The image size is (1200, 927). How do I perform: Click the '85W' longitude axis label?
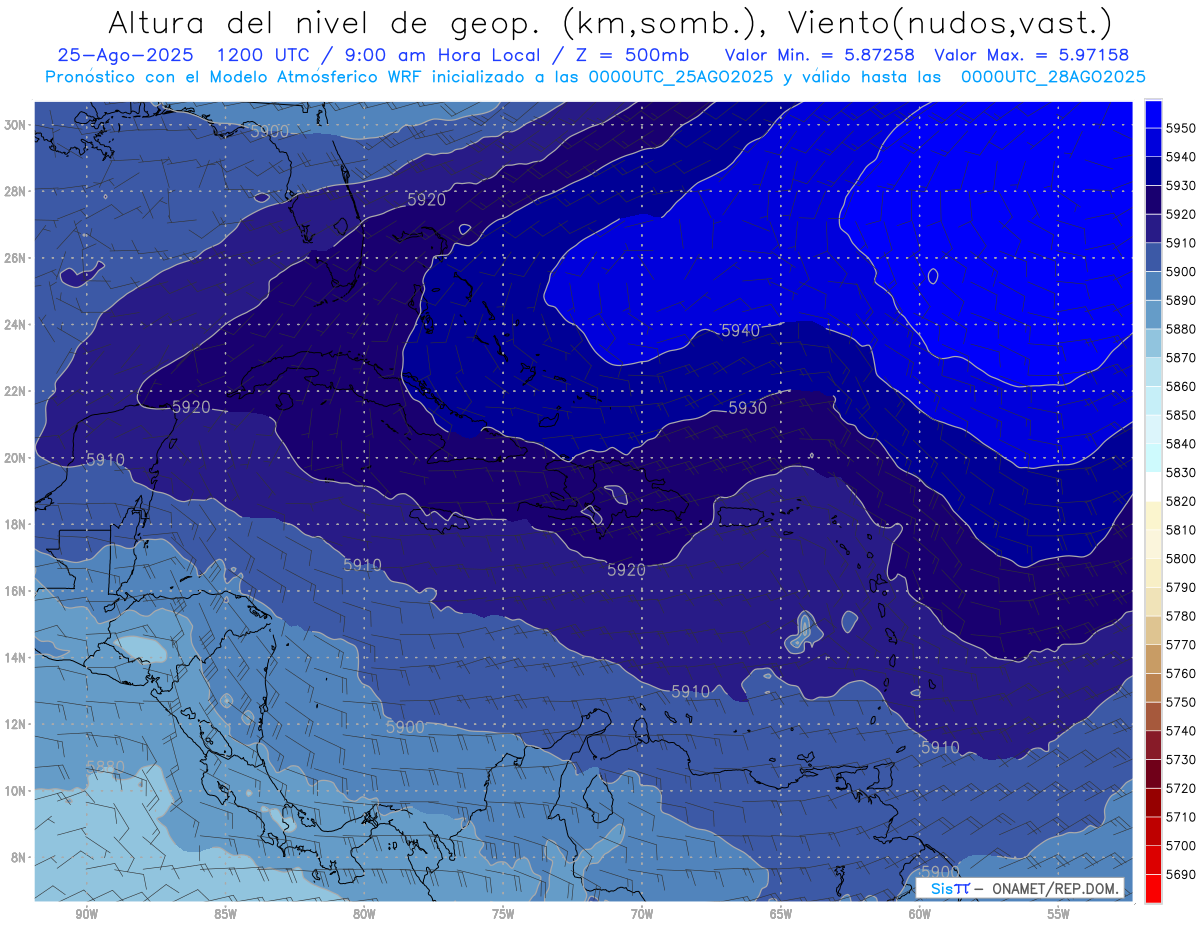[x=225, y=915]
